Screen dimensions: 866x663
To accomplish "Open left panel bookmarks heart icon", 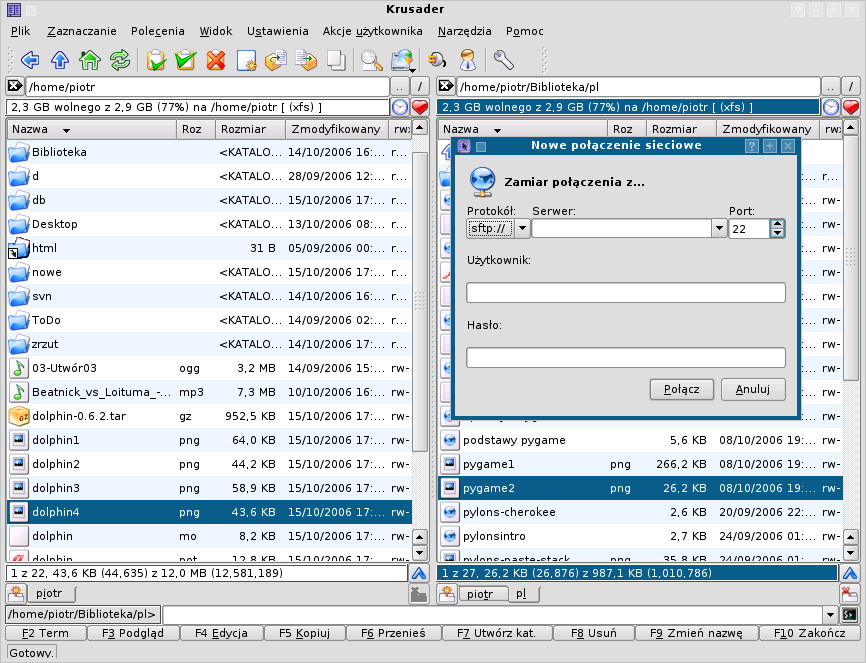I will [420, 107].
